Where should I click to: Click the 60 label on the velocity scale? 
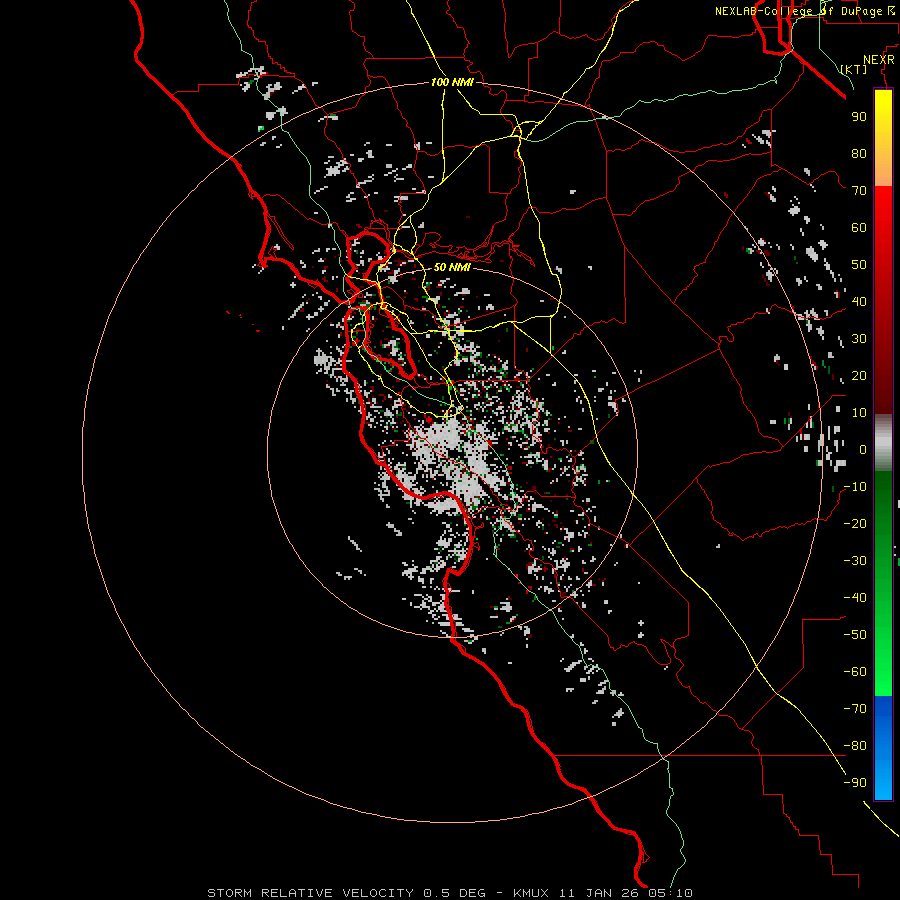coord(859,228)
